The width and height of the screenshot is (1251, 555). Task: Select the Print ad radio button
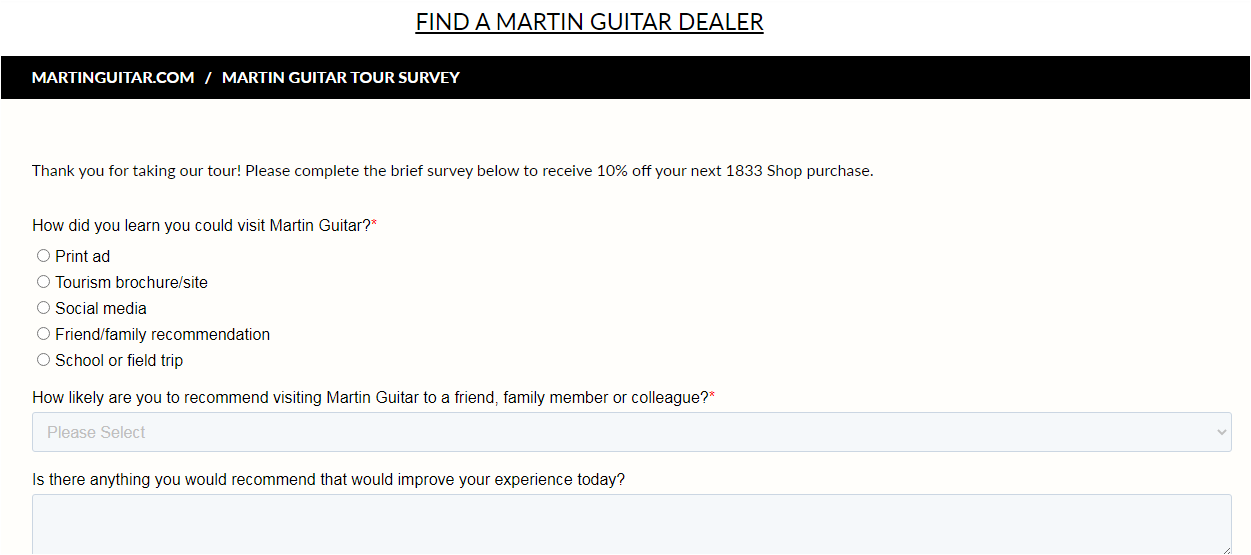click(43, 256)
